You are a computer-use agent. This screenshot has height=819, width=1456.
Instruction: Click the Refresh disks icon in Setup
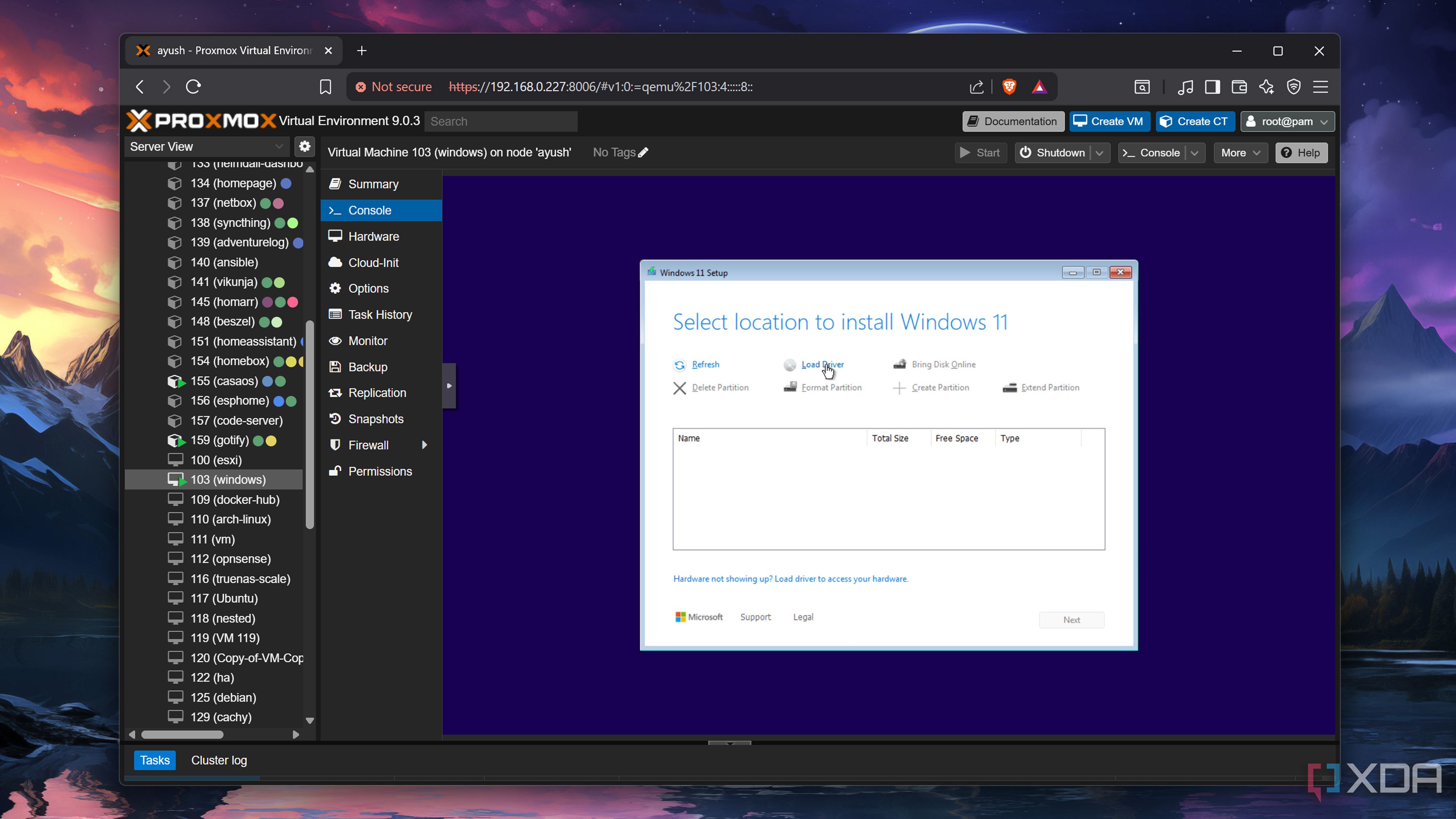(x=679, y=365)
